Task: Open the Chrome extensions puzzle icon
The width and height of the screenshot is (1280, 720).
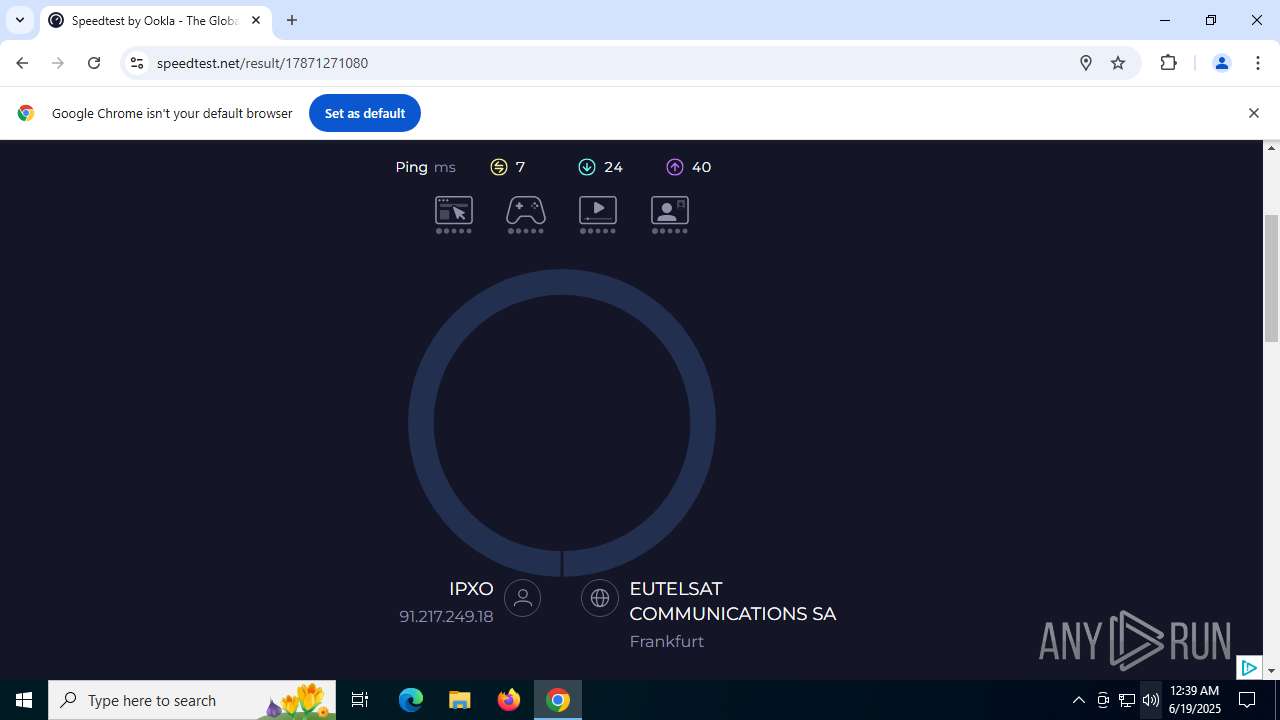Action: point(1168,63)
